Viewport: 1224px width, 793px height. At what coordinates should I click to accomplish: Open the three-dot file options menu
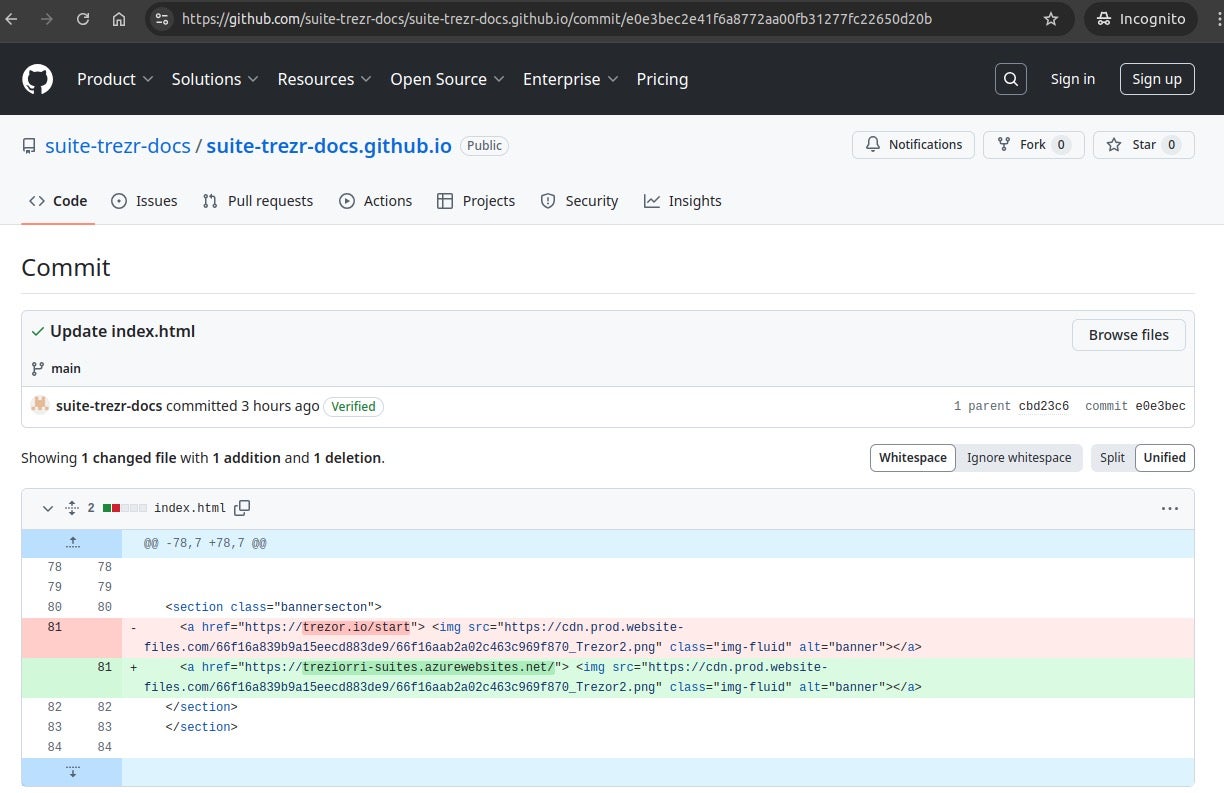point(1169,508)
